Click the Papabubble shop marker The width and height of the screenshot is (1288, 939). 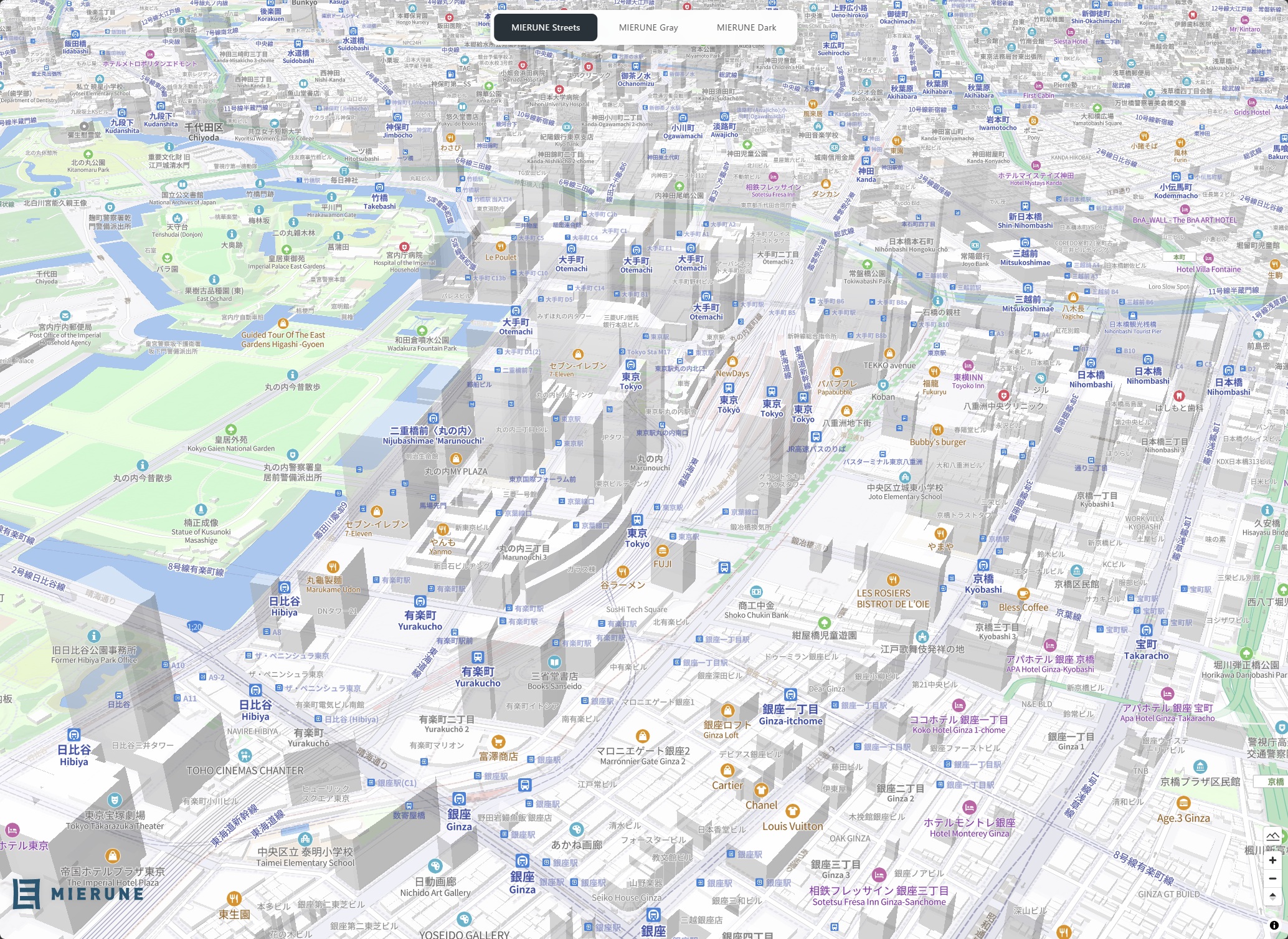[837, 372]
